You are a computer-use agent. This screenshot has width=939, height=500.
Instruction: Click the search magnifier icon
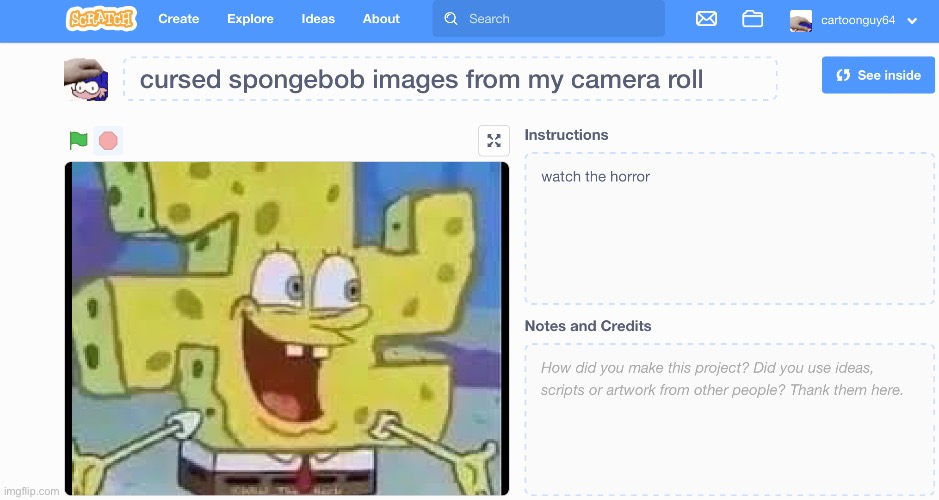[x=451, y=19]
